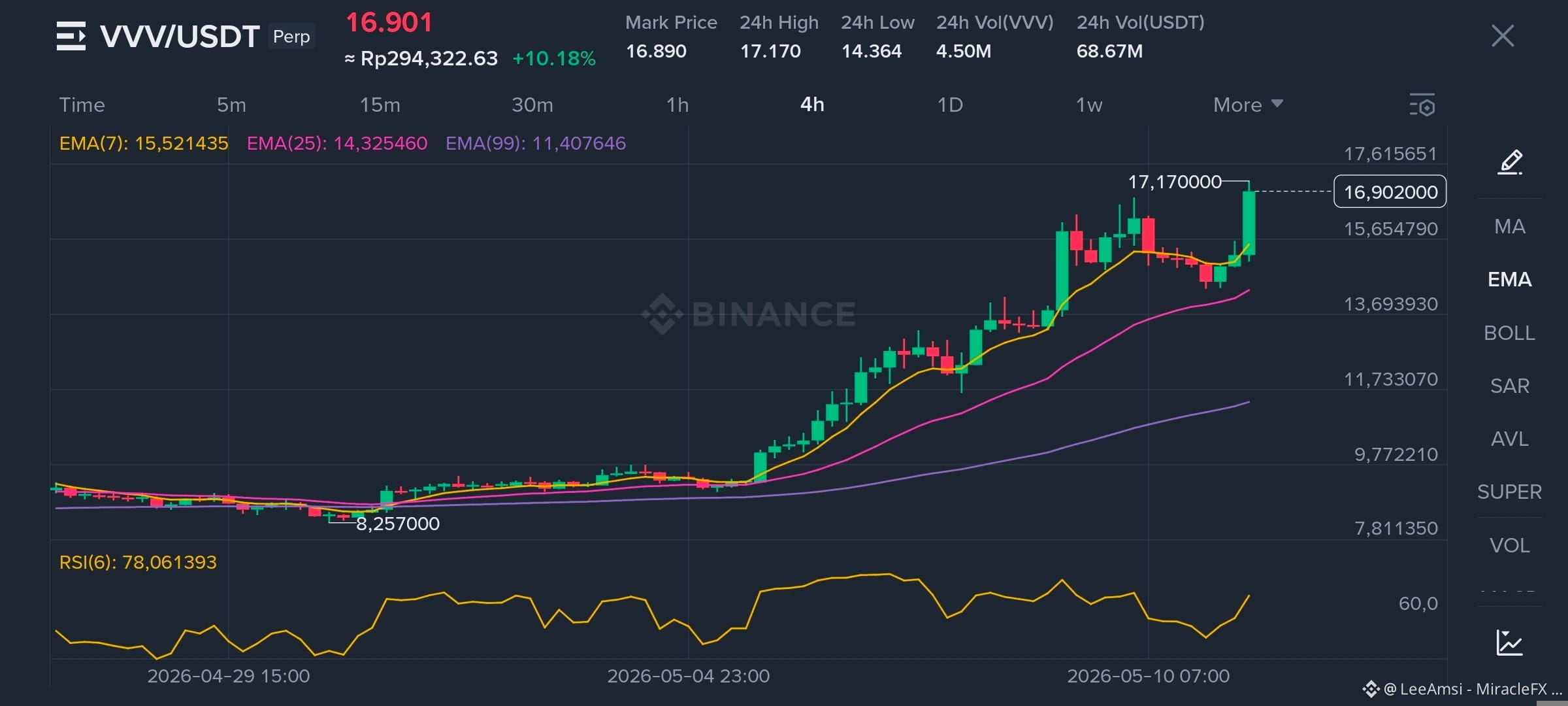The width and height of the screenshot is (1568, 706).
Task: Open the VVV/USDT pair selector
Action: [x=180, y=36]
